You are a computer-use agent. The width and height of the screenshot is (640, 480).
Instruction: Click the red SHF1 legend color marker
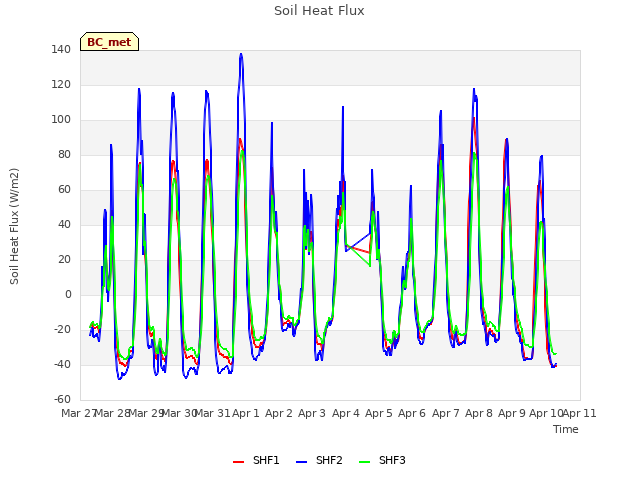tap(238, 462)
